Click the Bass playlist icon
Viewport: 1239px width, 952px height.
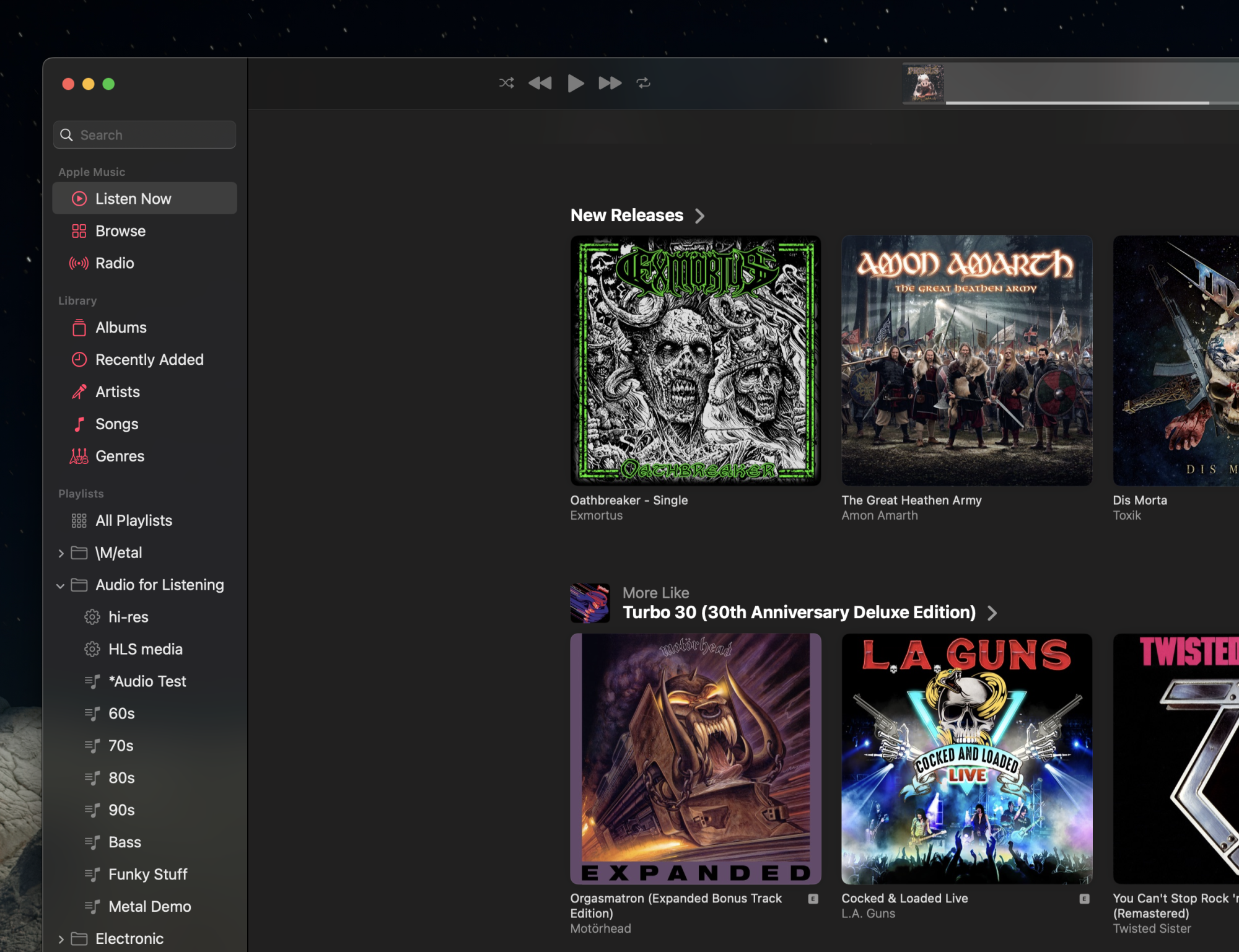(92, 842)
